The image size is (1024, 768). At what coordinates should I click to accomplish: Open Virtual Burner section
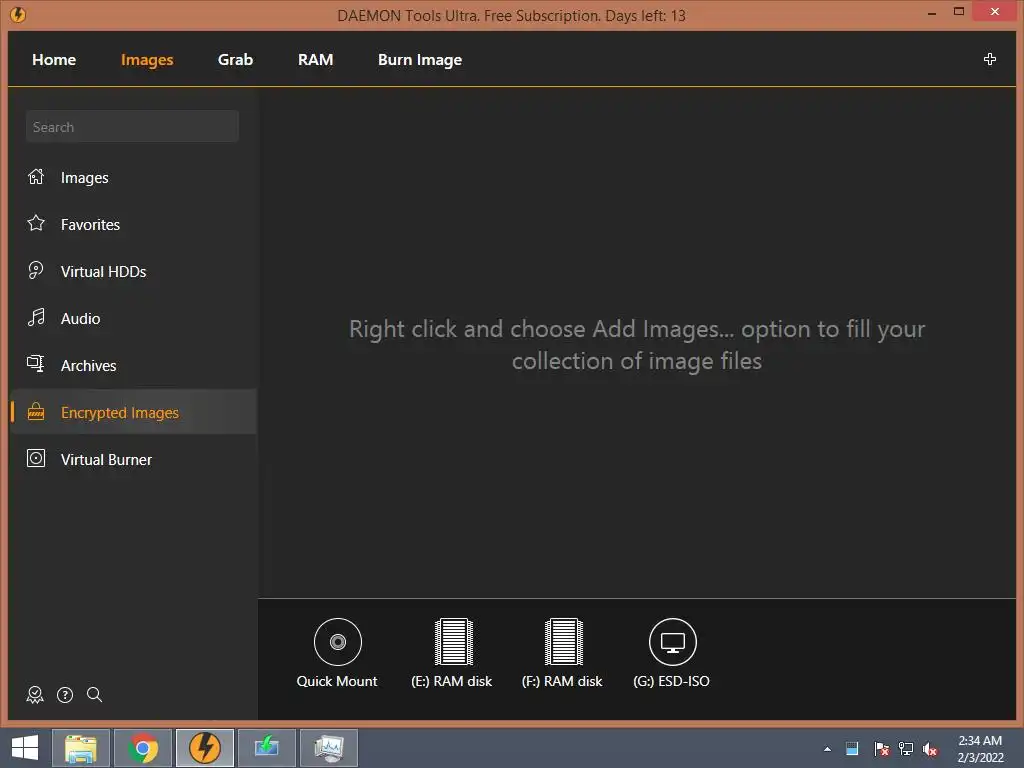click(x=106, y=460)
